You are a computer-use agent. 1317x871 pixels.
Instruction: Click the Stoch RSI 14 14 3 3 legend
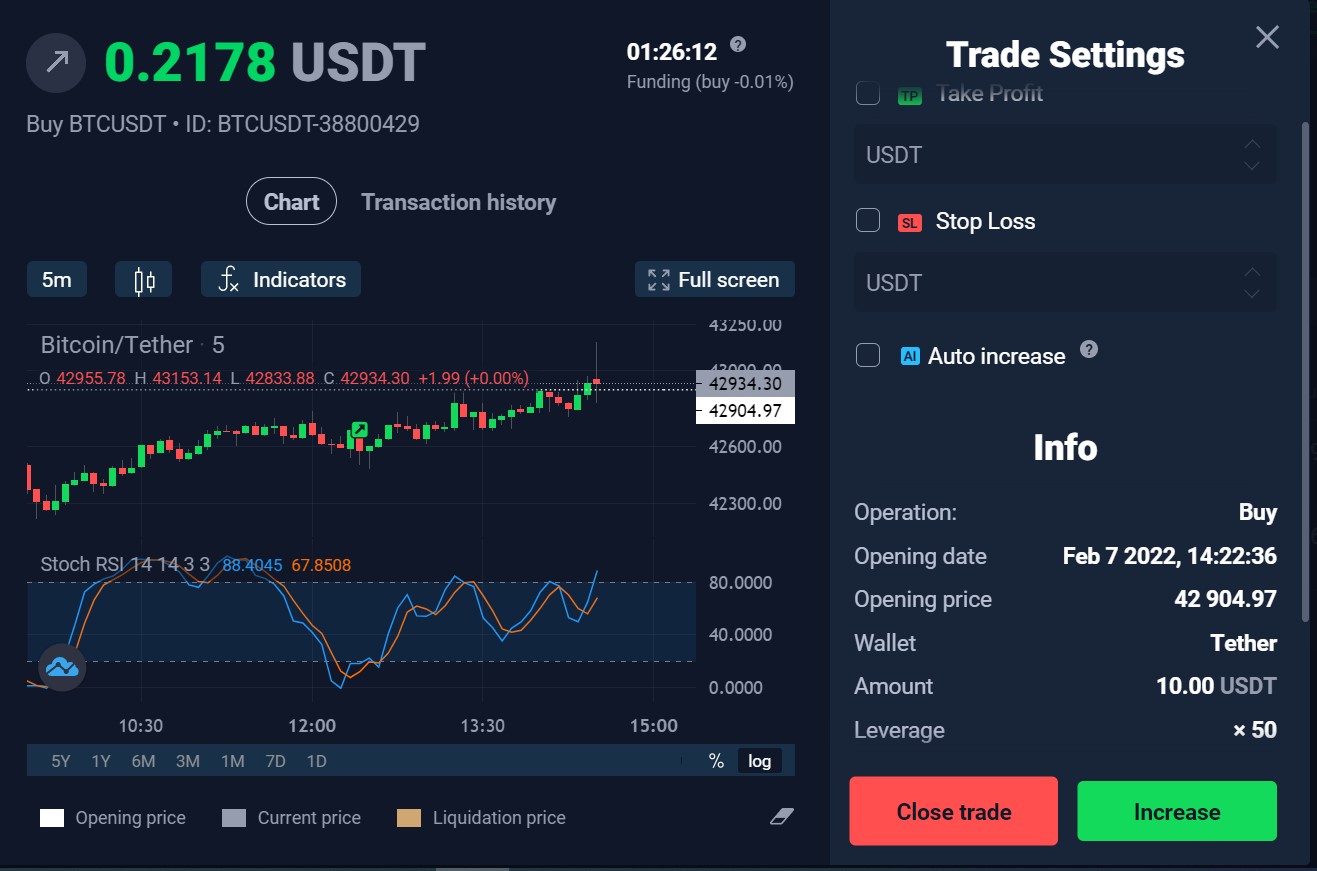point(125,564)
